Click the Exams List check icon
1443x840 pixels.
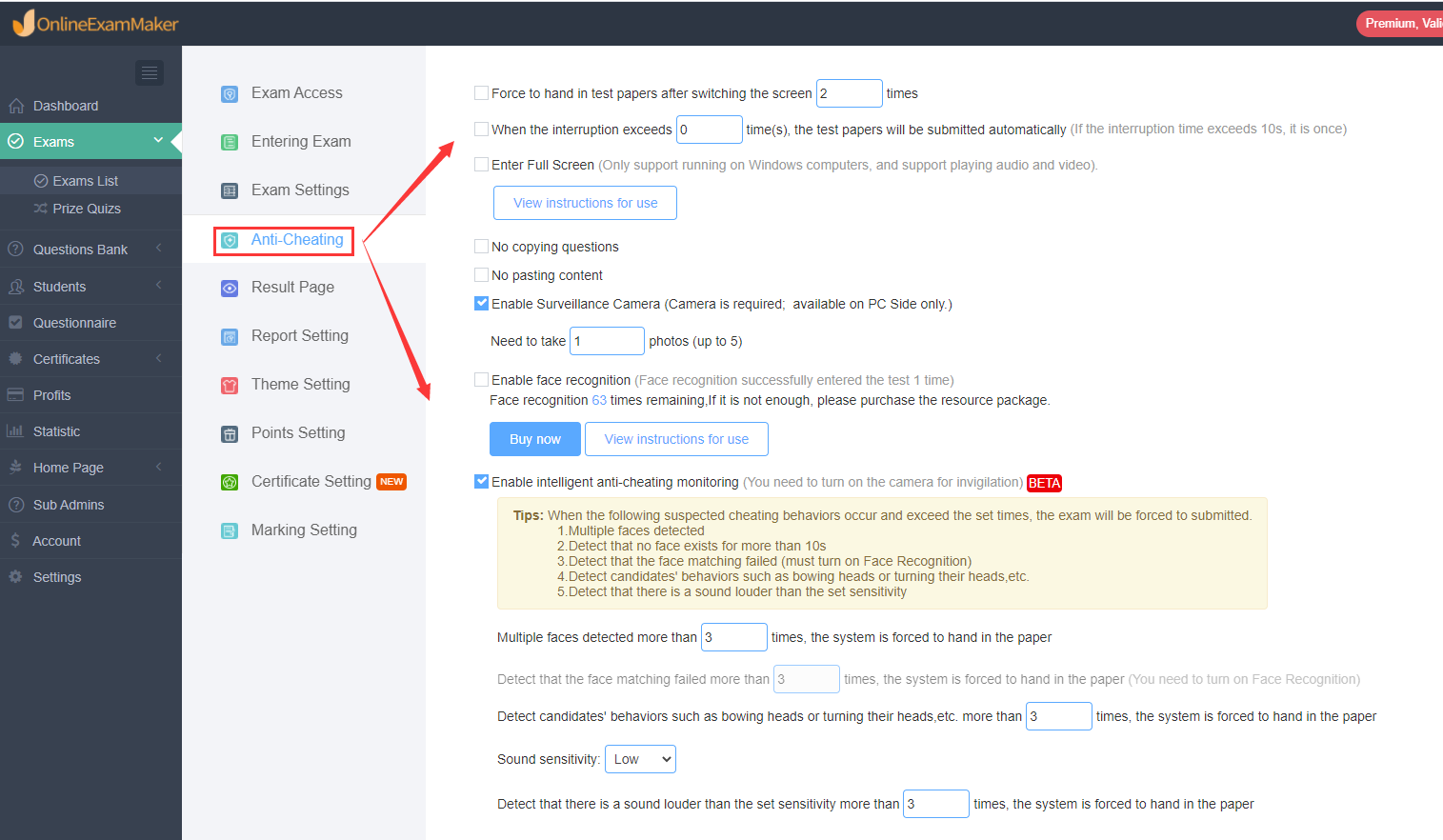click(x=41, y=181)
